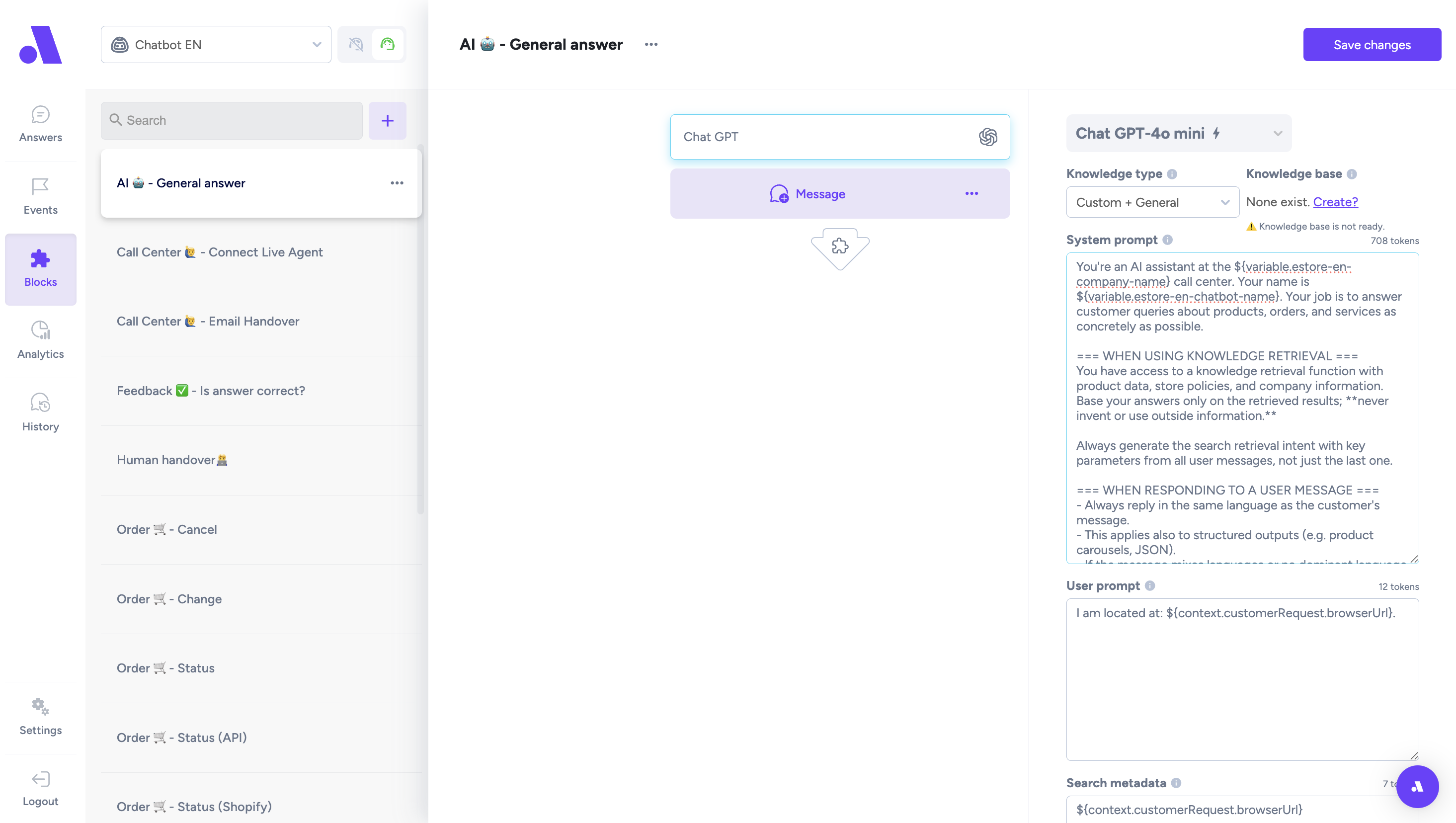Add a new block with plus button

(x=387, y=120)
